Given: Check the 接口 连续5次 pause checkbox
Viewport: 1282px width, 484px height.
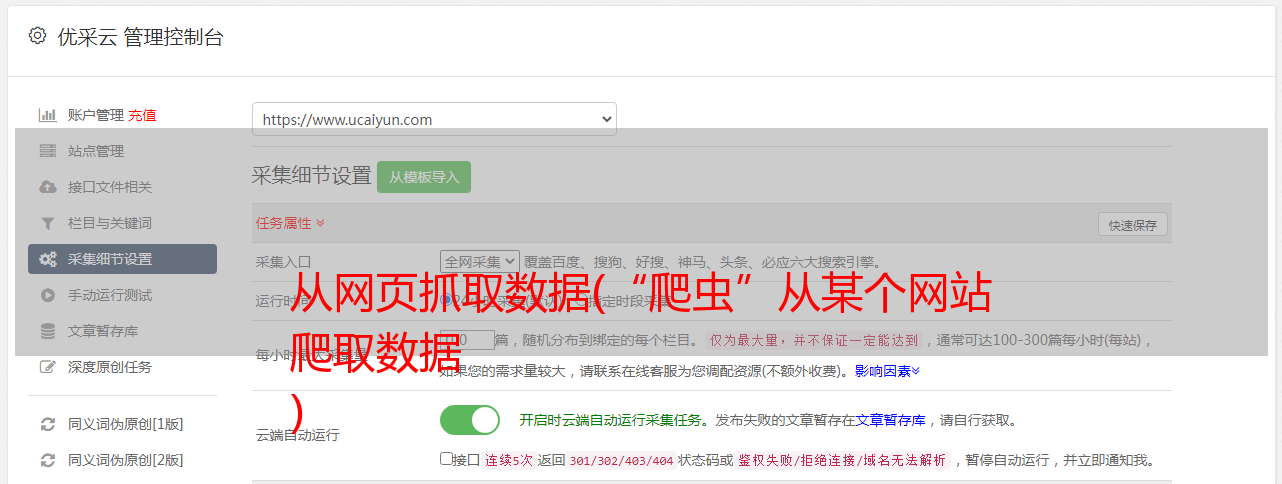Looking at the screenshot, I should pyautogui.click(x=446, y=459).
